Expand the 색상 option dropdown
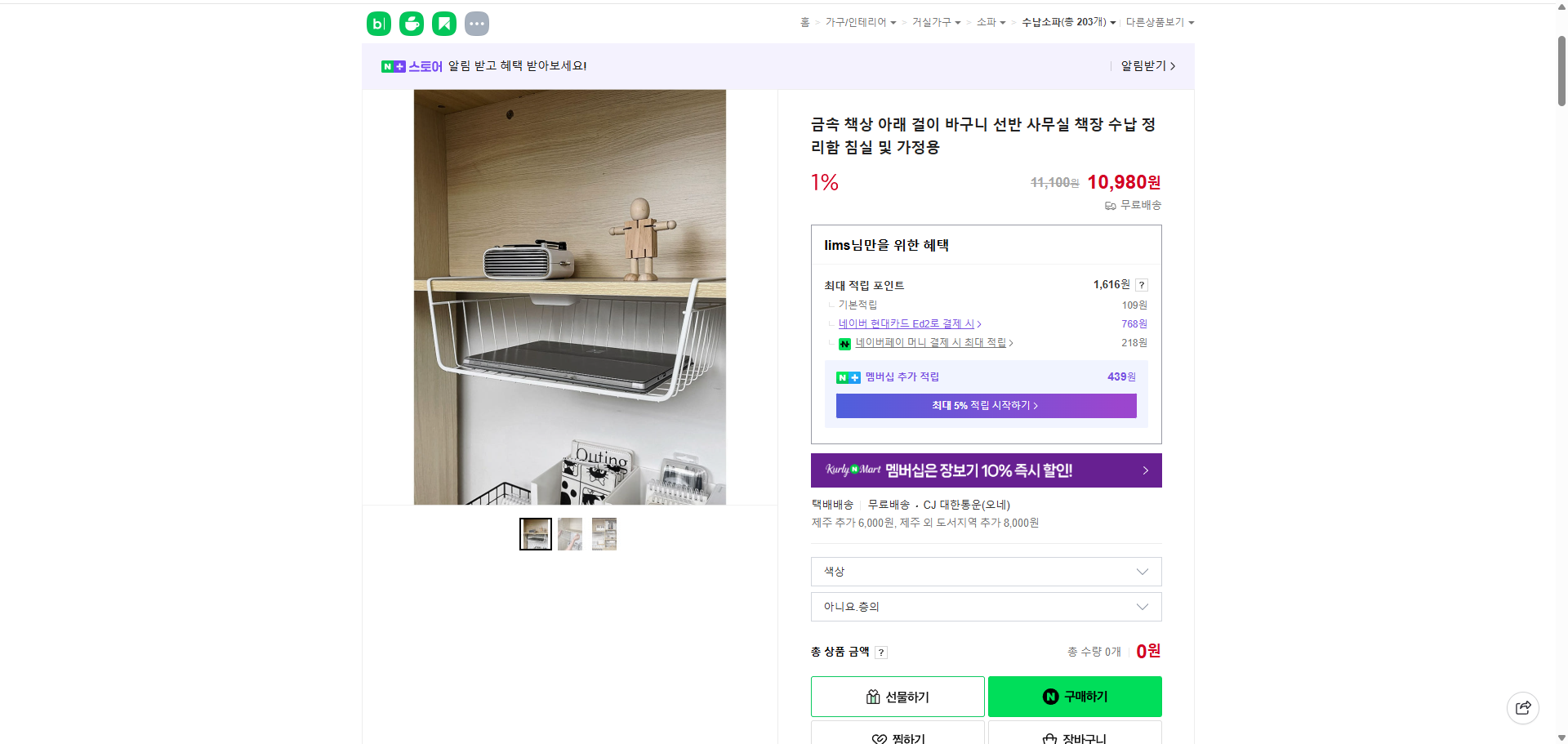This screenshot has height=744, width=1568. 985,572
